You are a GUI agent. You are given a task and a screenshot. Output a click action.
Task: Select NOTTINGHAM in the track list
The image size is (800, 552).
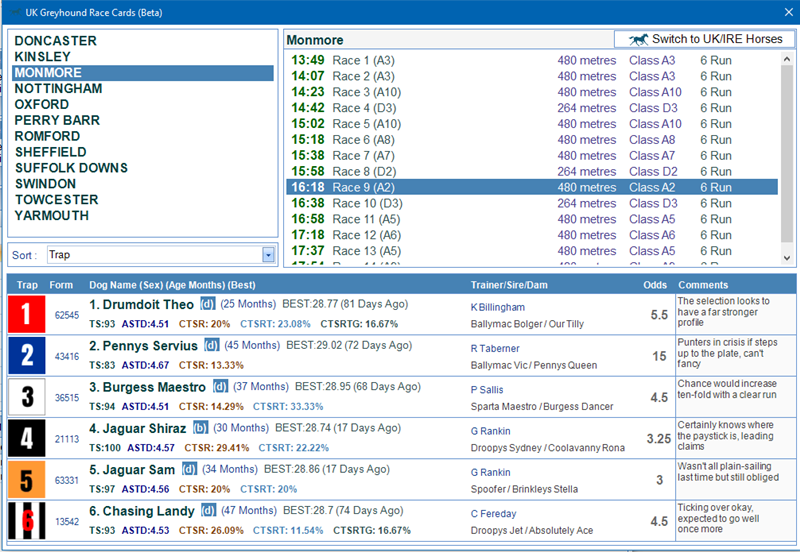point(58,89)
